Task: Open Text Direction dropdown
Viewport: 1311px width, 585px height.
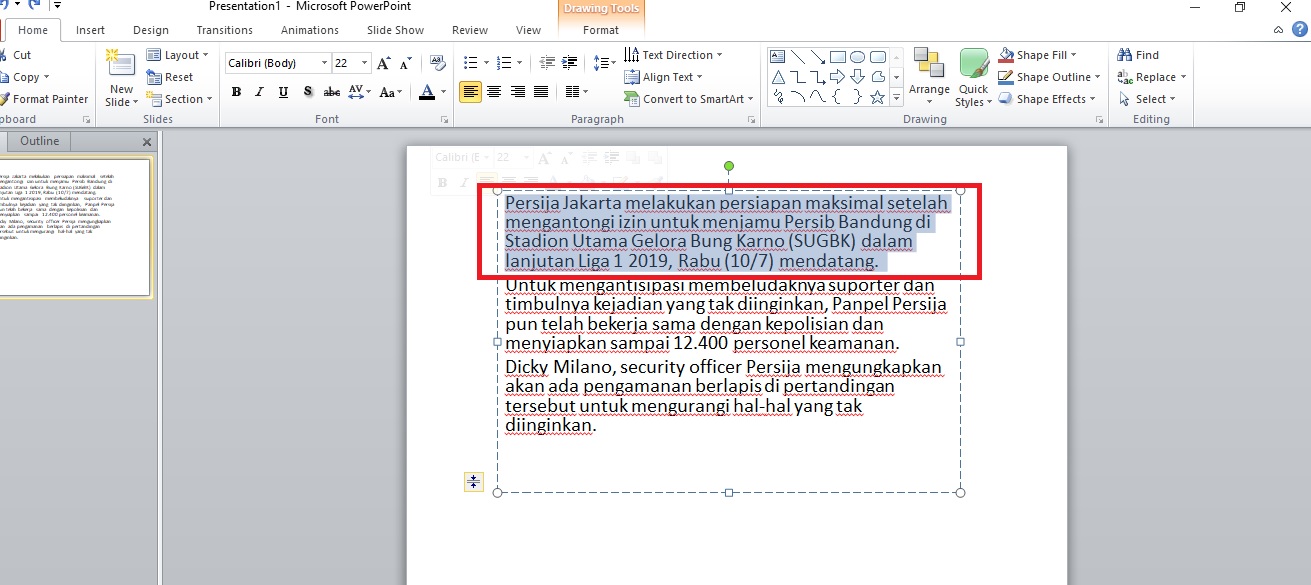Action: tap(673, 55)
